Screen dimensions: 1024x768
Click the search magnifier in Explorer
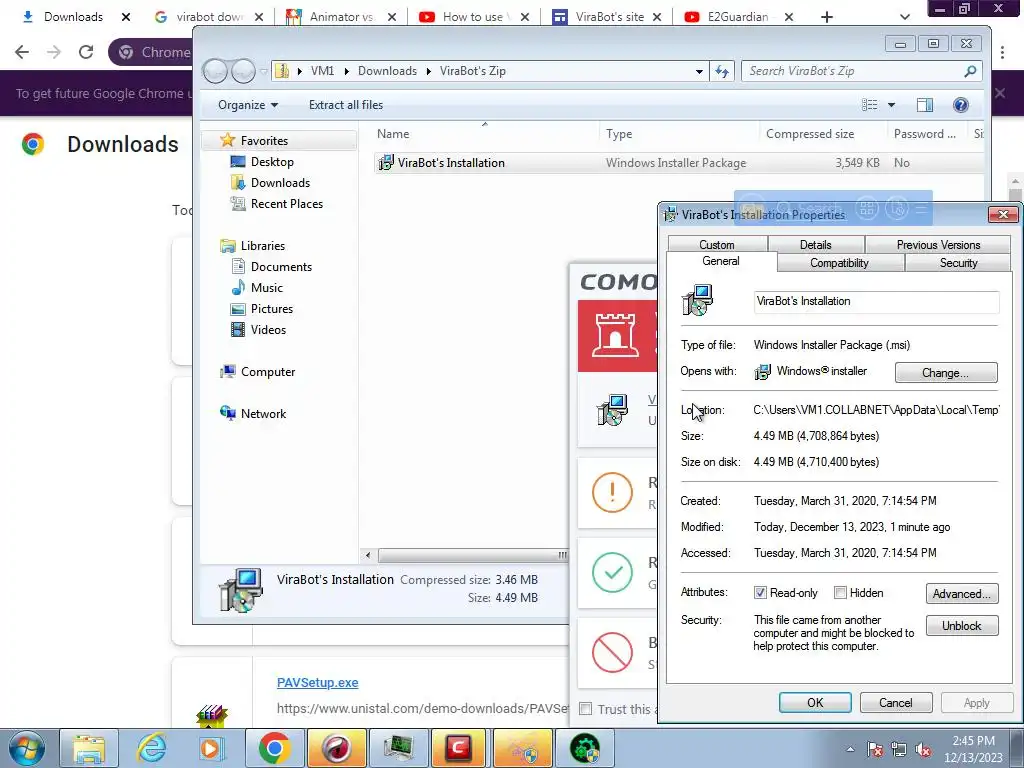click(970, 71)
